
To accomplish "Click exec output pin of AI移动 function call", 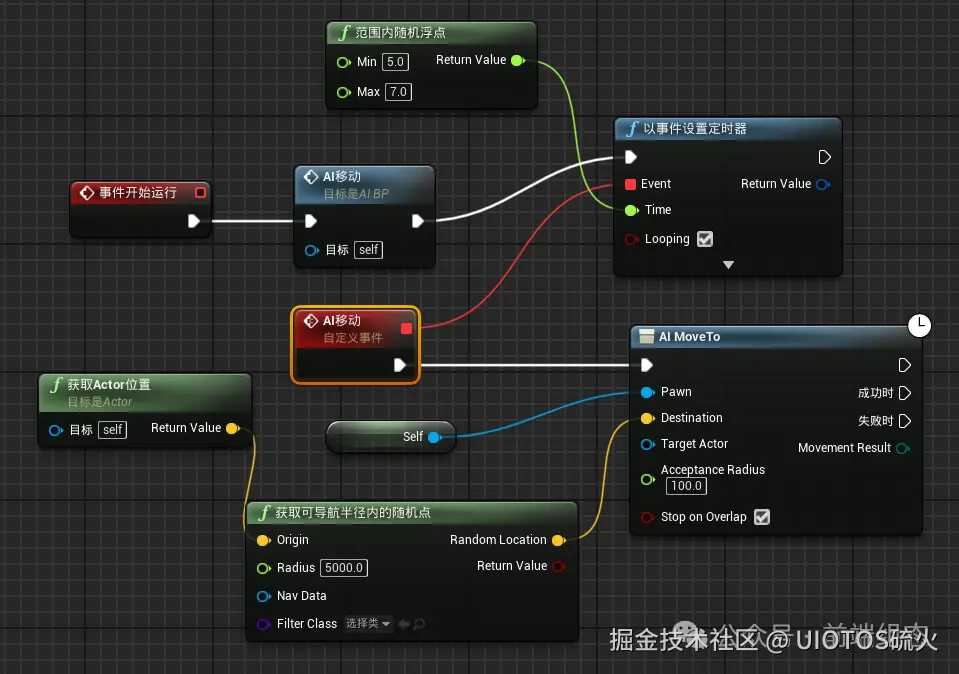I will click(x=418, y=221).
